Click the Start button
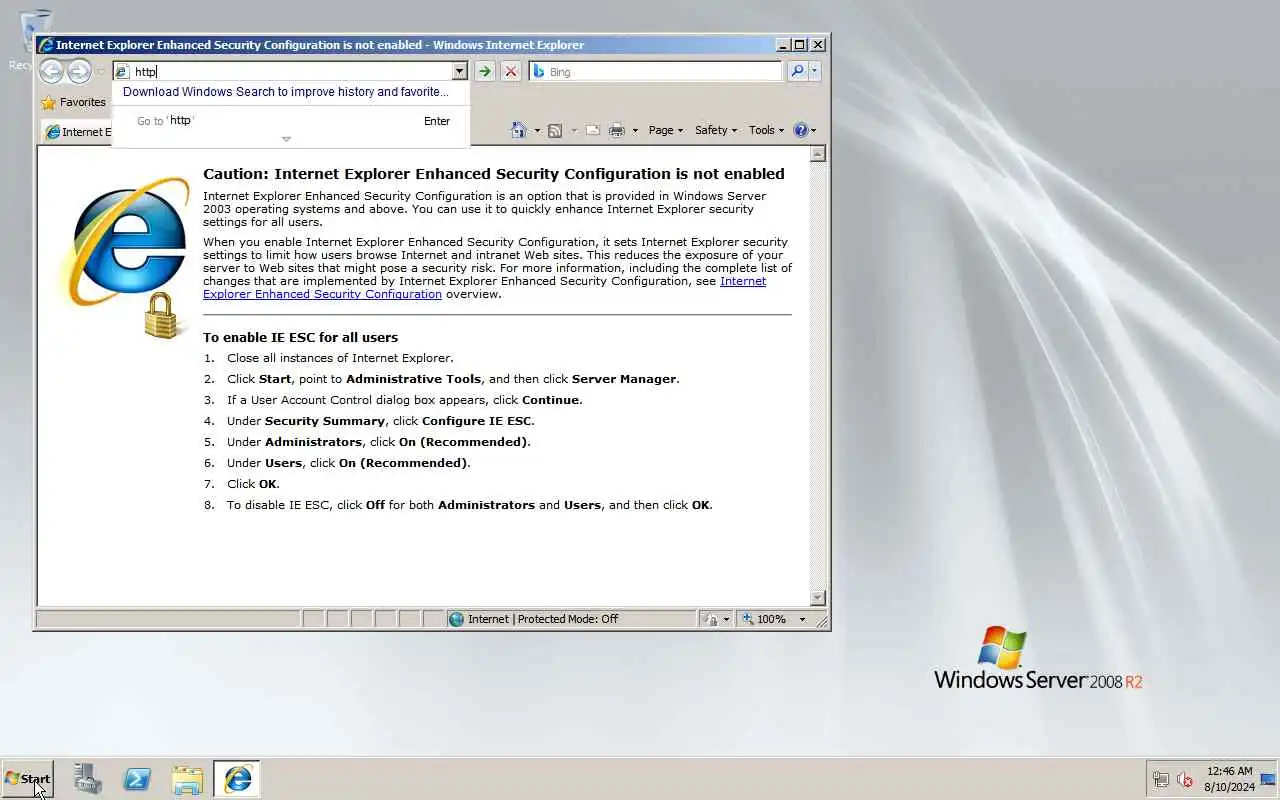Screen dimensions: 1280x800 [x=27, y=779]
